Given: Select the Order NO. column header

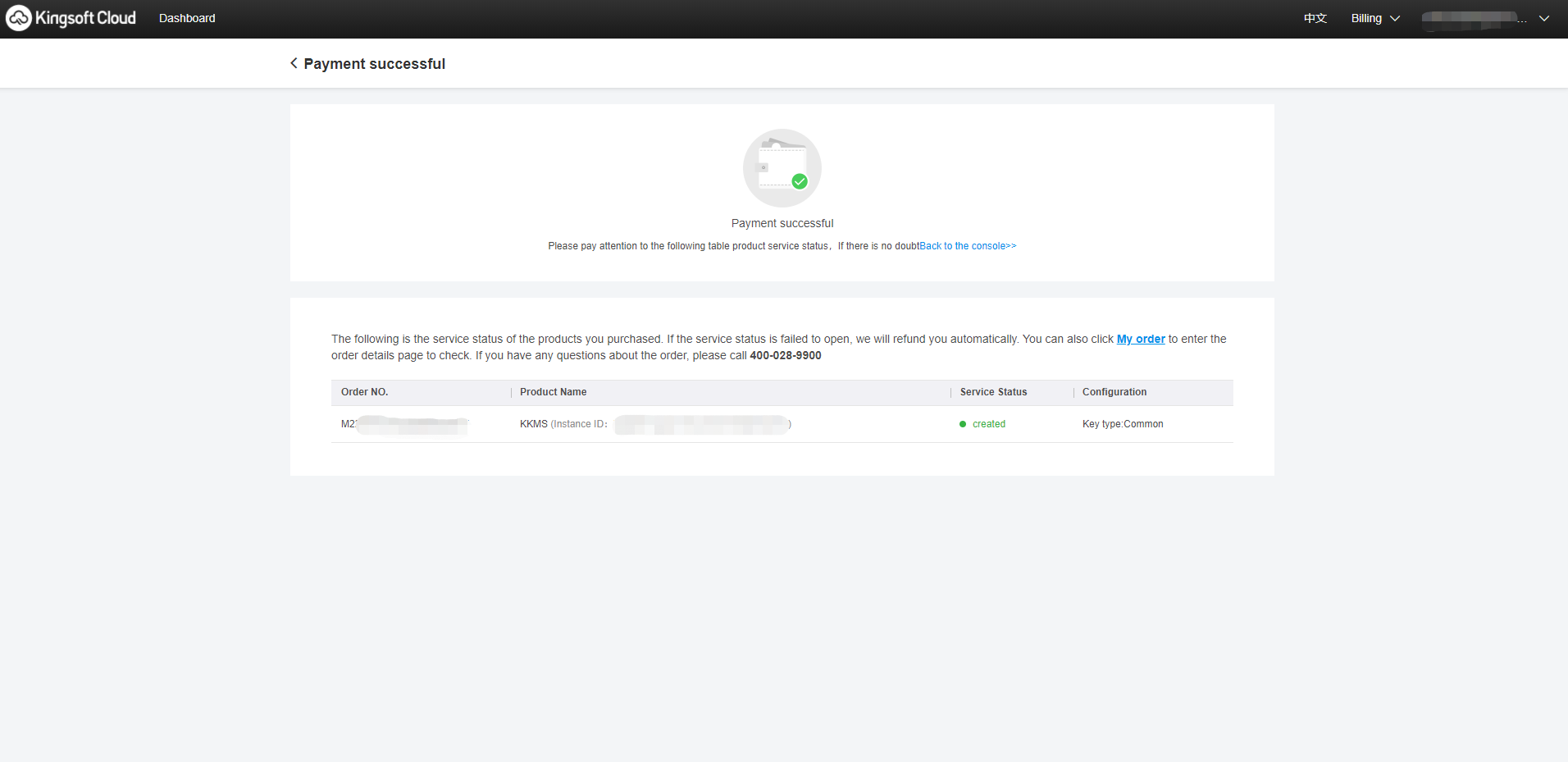Looking at the screenshot, I should pyautogui.click(x=364, y=392).
